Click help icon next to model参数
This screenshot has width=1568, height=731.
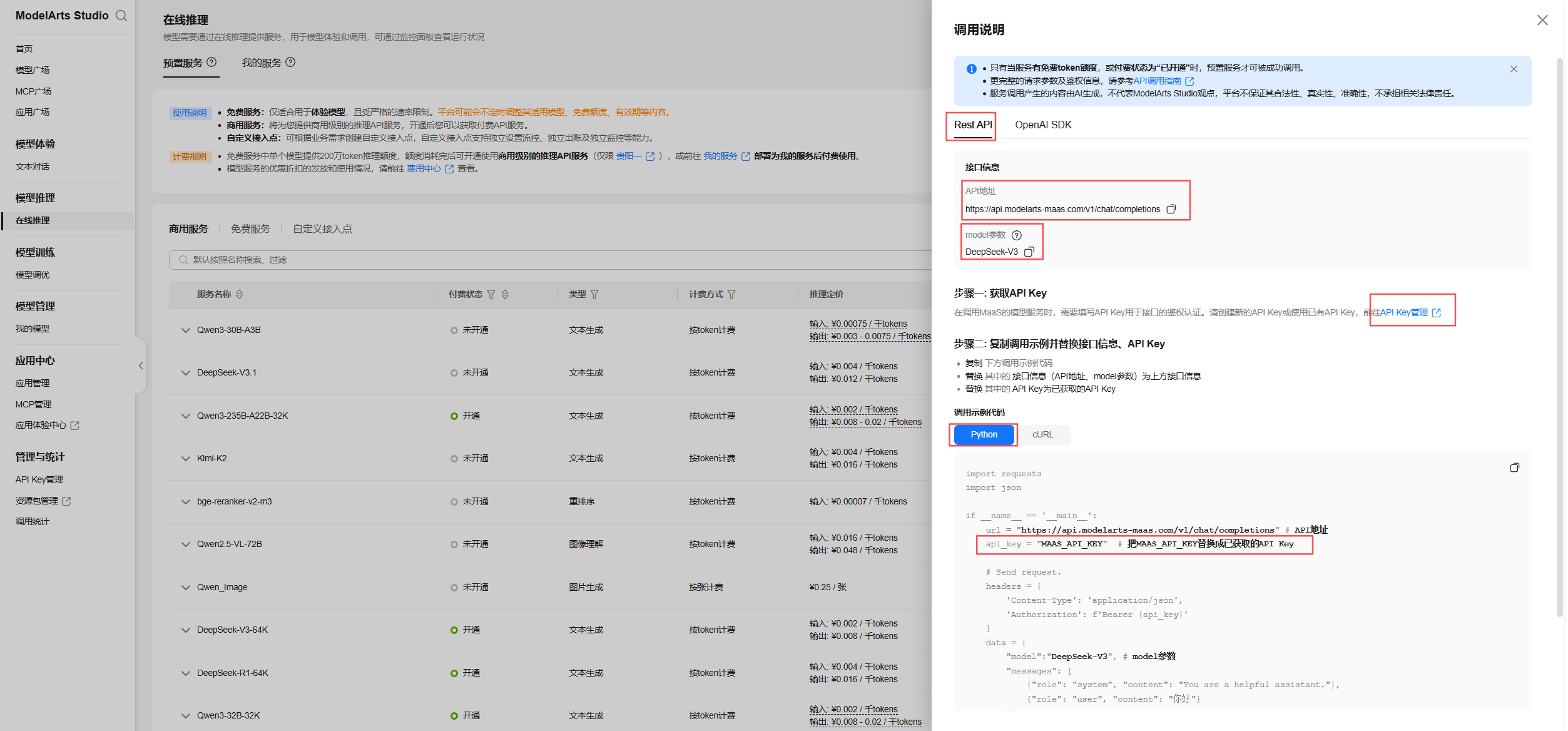coord(1017,235)
